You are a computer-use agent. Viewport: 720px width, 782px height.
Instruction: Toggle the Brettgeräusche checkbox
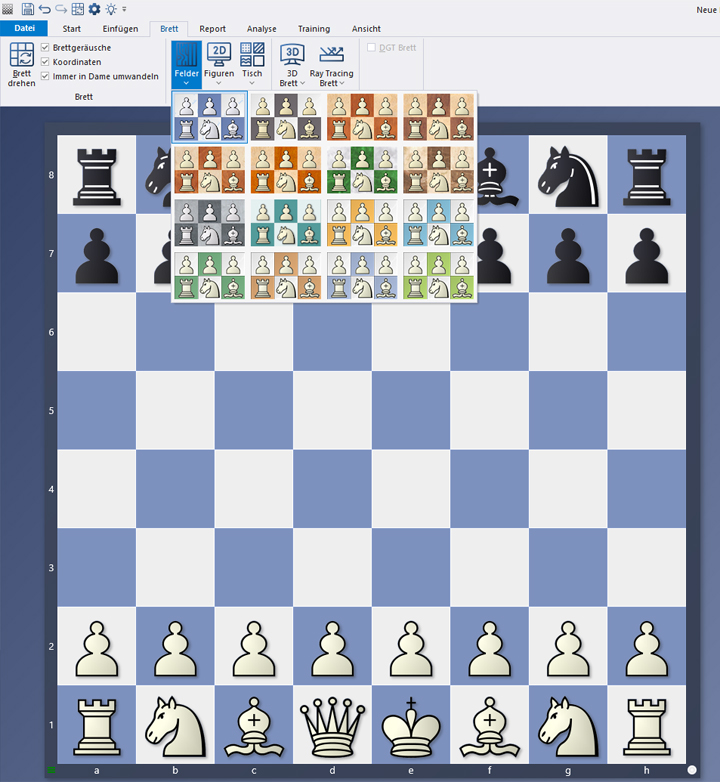coord(45,48)
